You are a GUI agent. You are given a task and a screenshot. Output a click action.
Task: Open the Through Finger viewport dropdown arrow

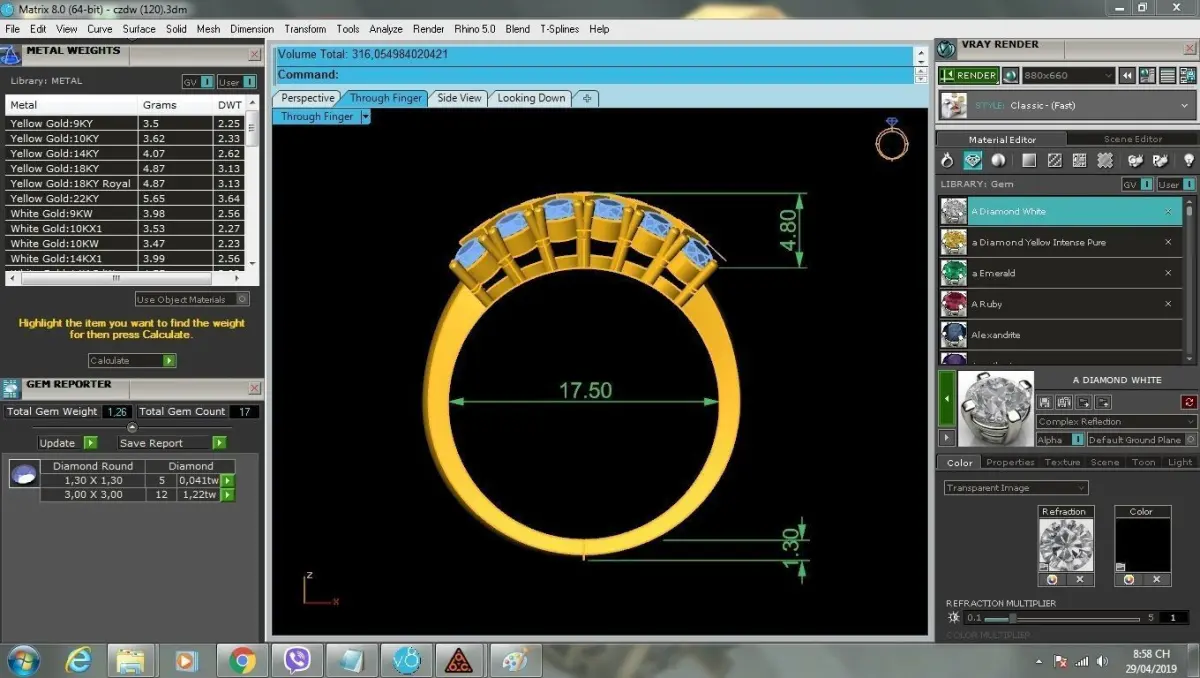(365, 117)
